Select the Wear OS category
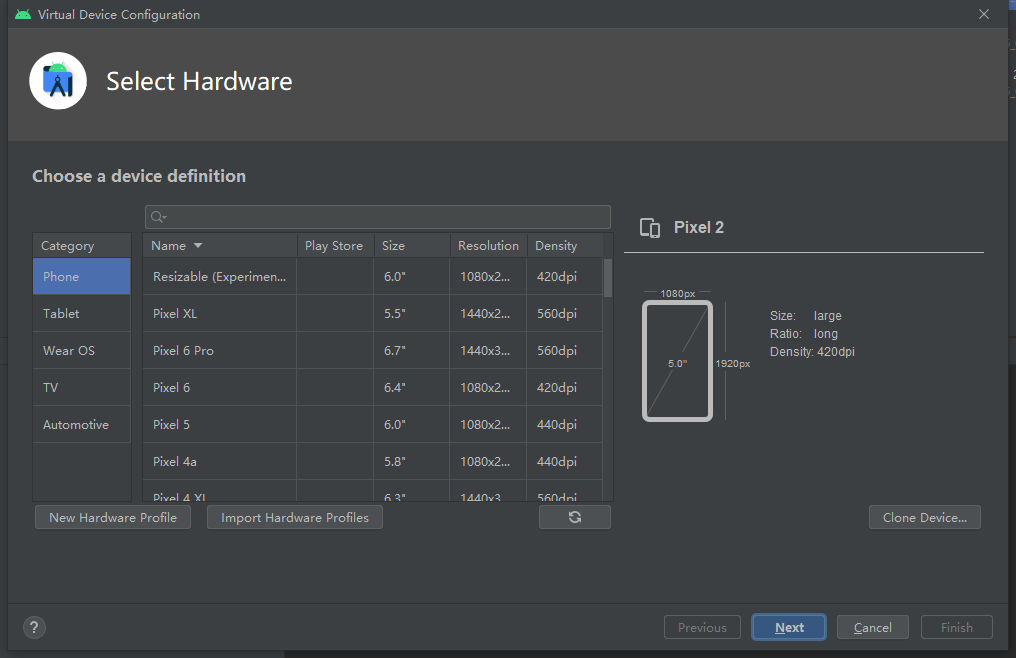Screen dimensions: 1016x658 82,350
